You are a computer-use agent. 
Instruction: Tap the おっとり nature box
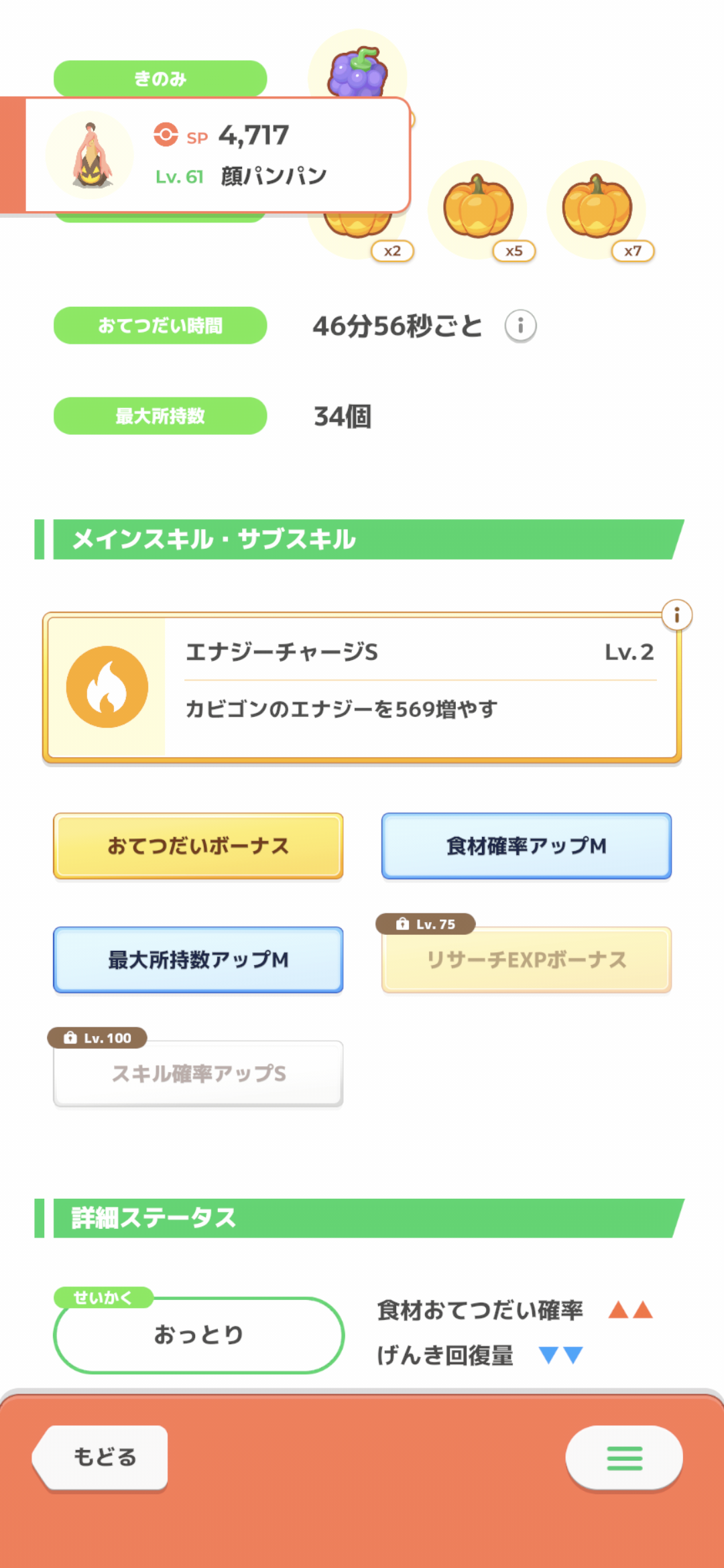pyautogui.click(x=198, y=1335)
